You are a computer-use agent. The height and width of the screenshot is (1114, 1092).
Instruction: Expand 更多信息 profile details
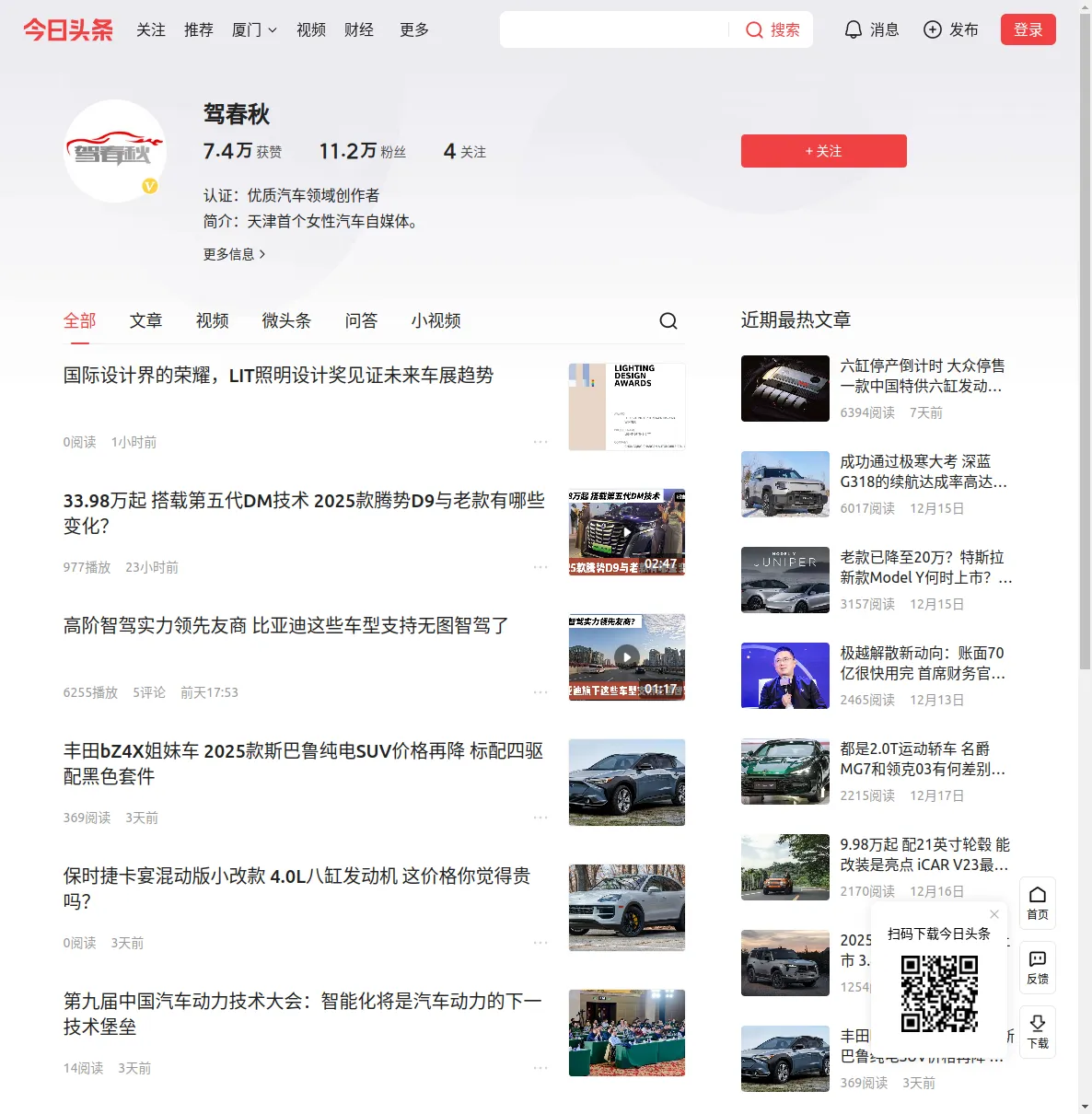tap(235, 254)
